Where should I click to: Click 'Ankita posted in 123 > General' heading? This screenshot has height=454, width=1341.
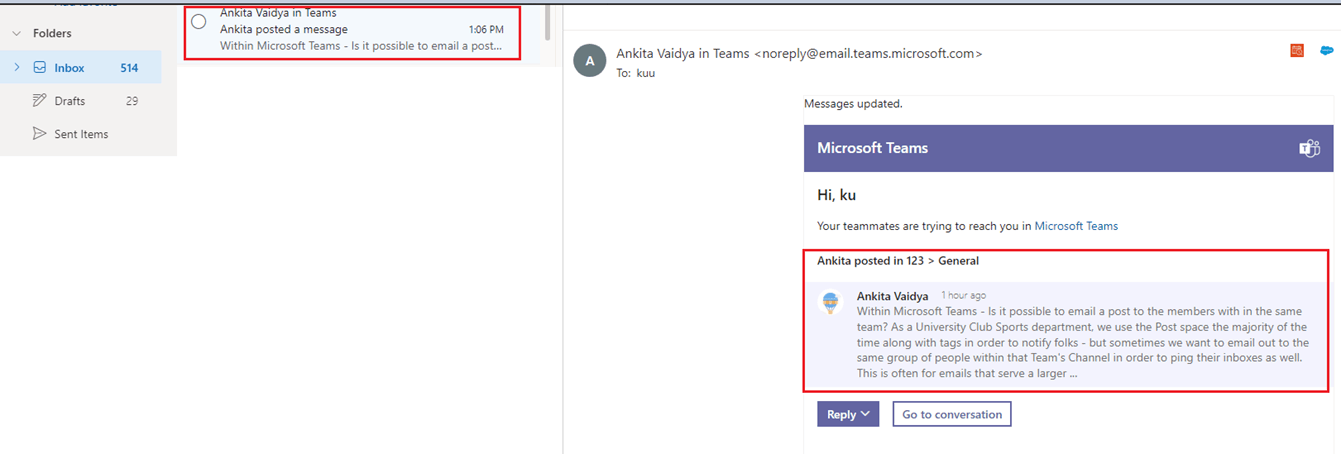898,261
